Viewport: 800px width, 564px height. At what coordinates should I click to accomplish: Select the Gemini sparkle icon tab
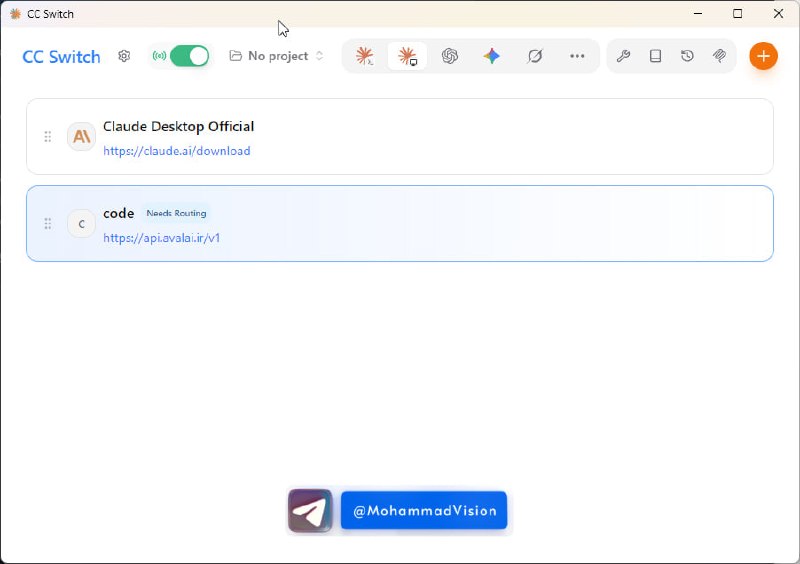coord(492,56)
